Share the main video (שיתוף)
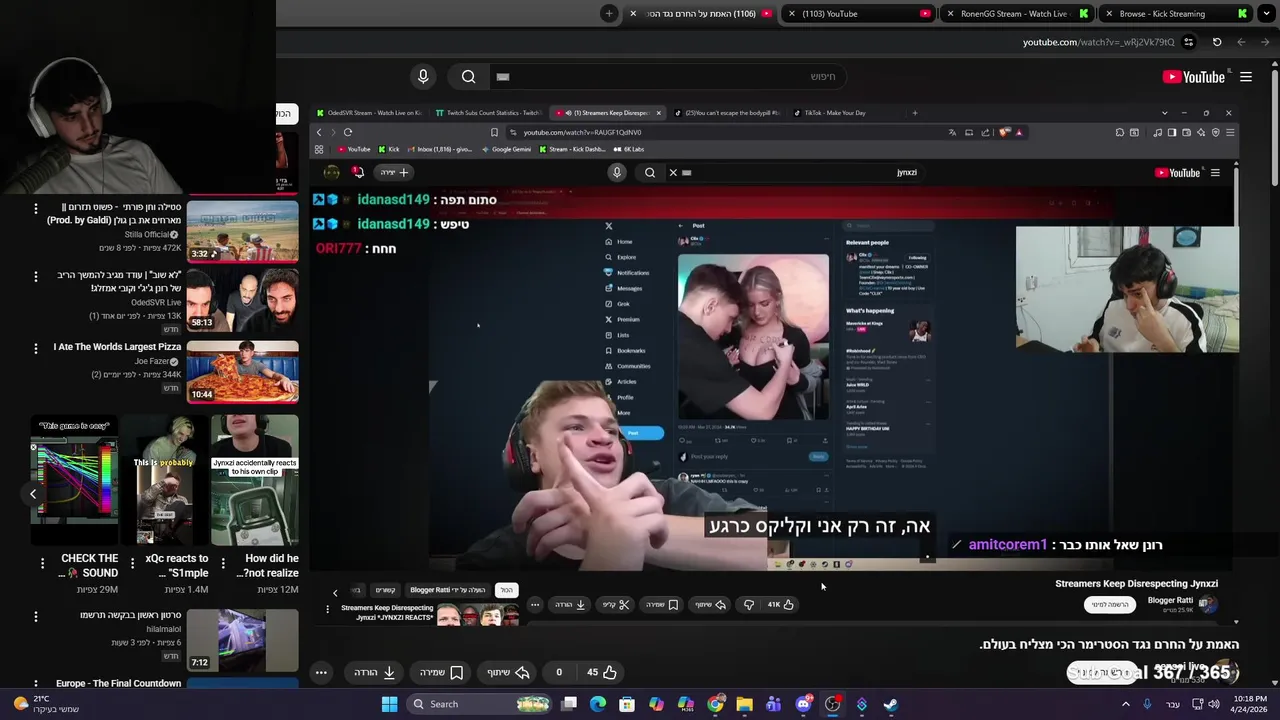 point(508,672)
